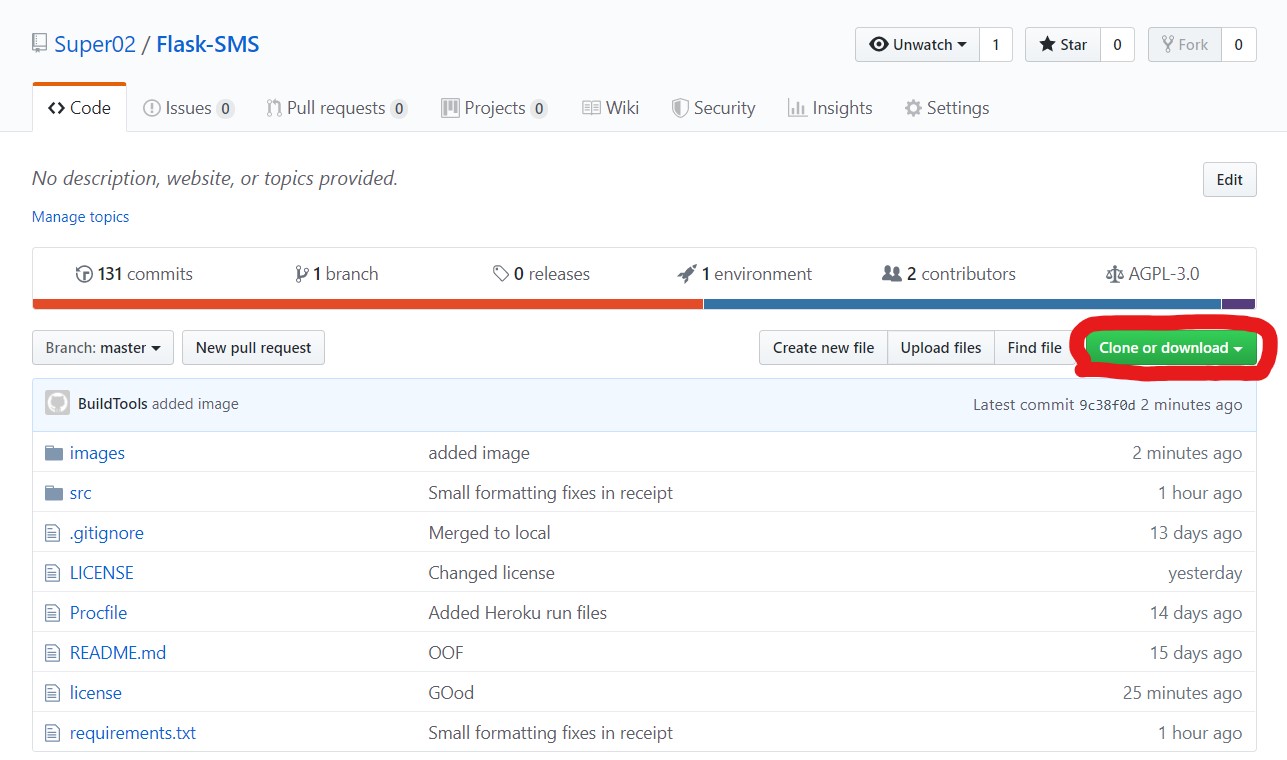The image size is (1287, 760).
Task: Click the requirements.txt file icon
Action: click(x=53, y=733)
